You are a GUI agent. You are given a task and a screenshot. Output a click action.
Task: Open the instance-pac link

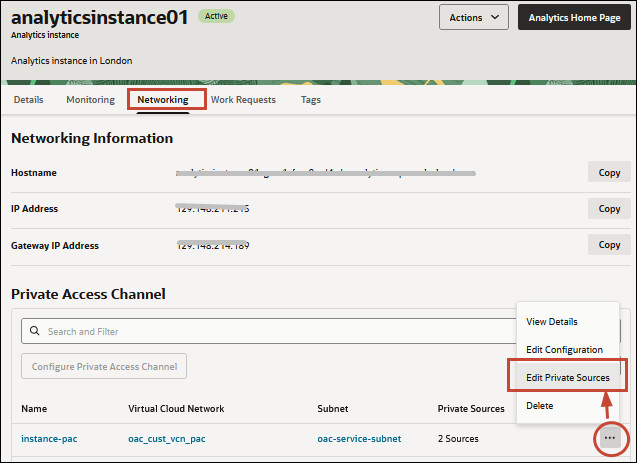pyautogui.click(x=48, y=438)
